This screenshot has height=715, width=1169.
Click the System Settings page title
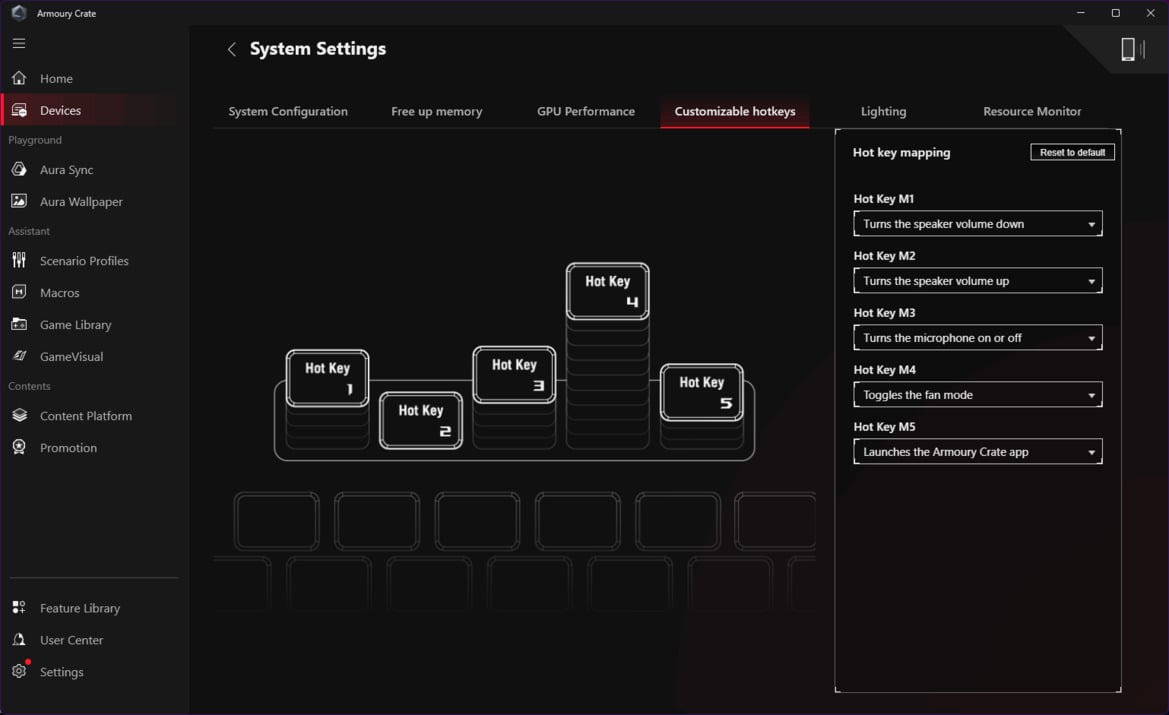318,49
